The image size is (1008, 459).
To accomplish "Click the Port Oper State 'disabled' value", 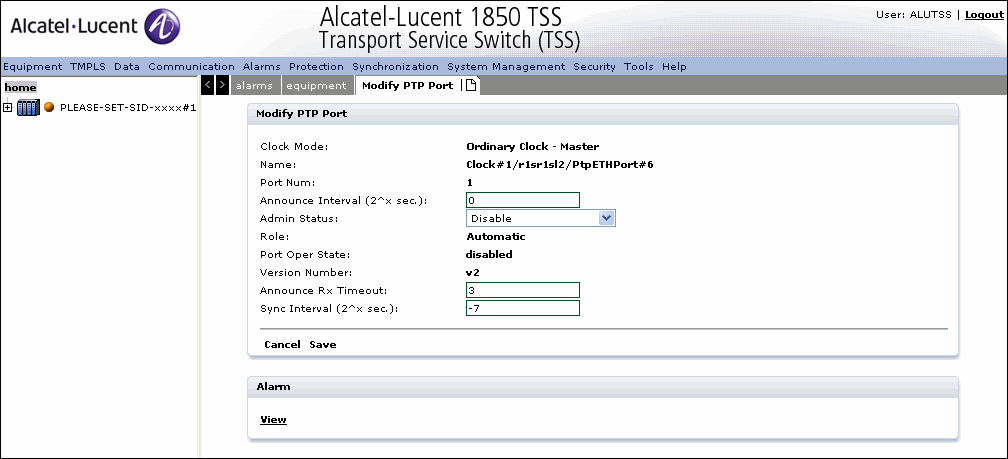I will click(x=489, y=255).
